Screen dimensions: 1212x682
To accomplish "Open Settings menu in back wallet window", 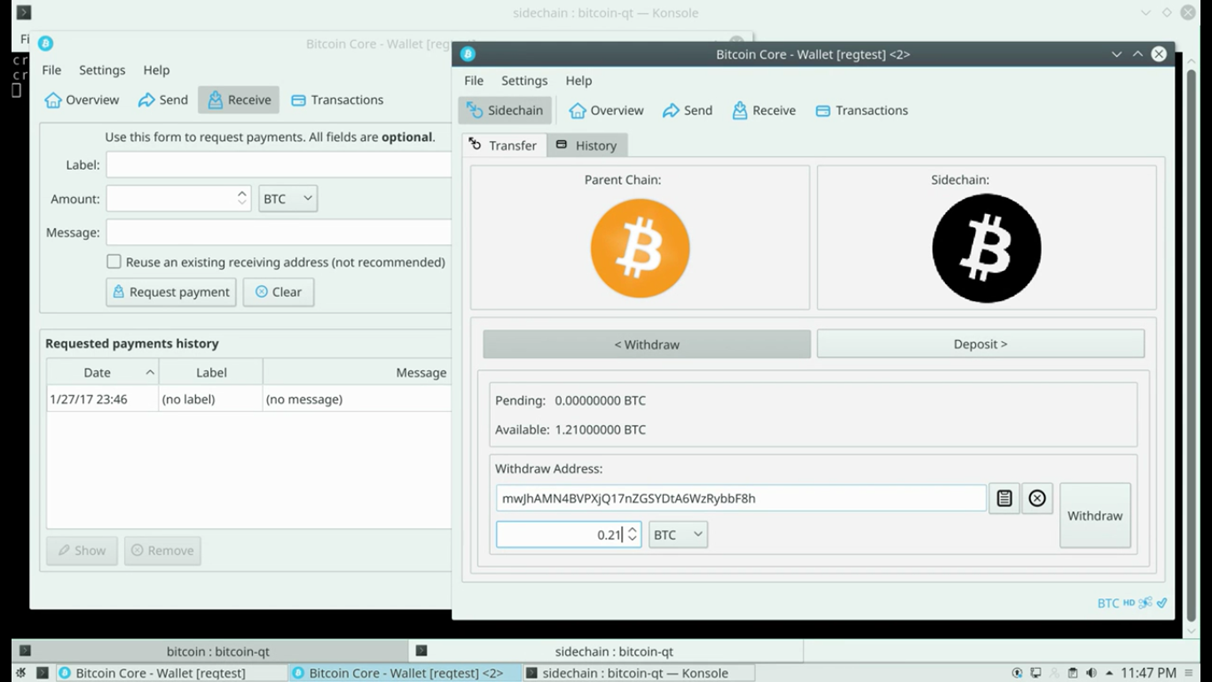I will coord(102,70).
